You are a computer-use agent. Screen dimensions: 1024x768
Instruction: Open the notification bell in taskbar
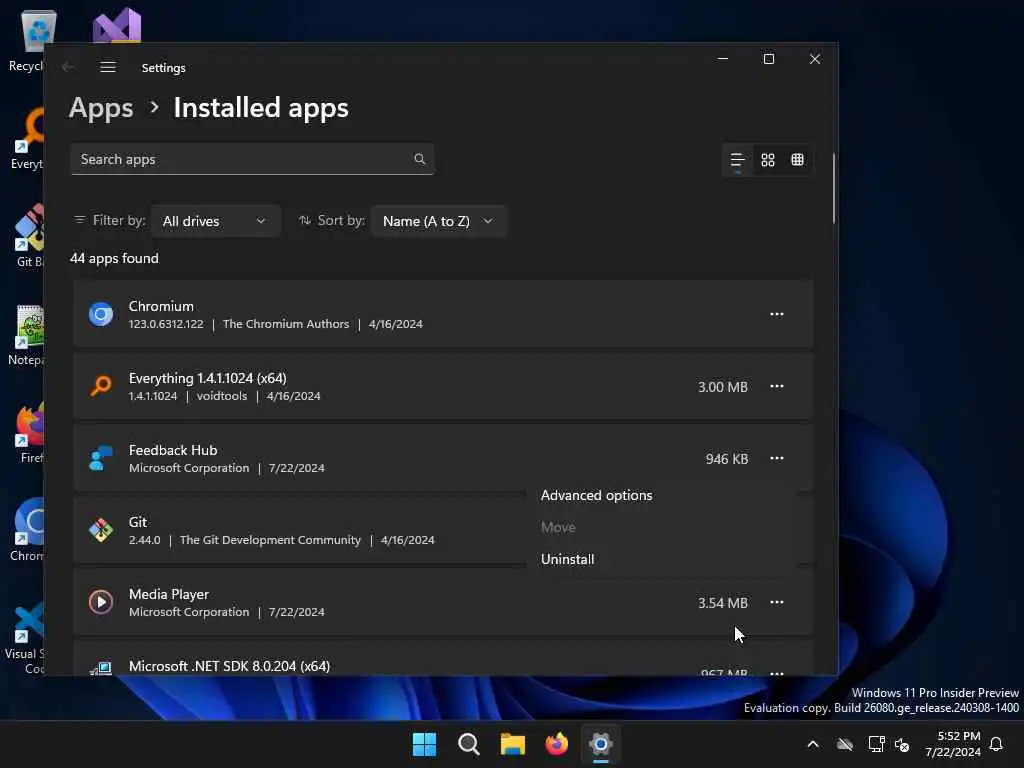click(997, 744)
